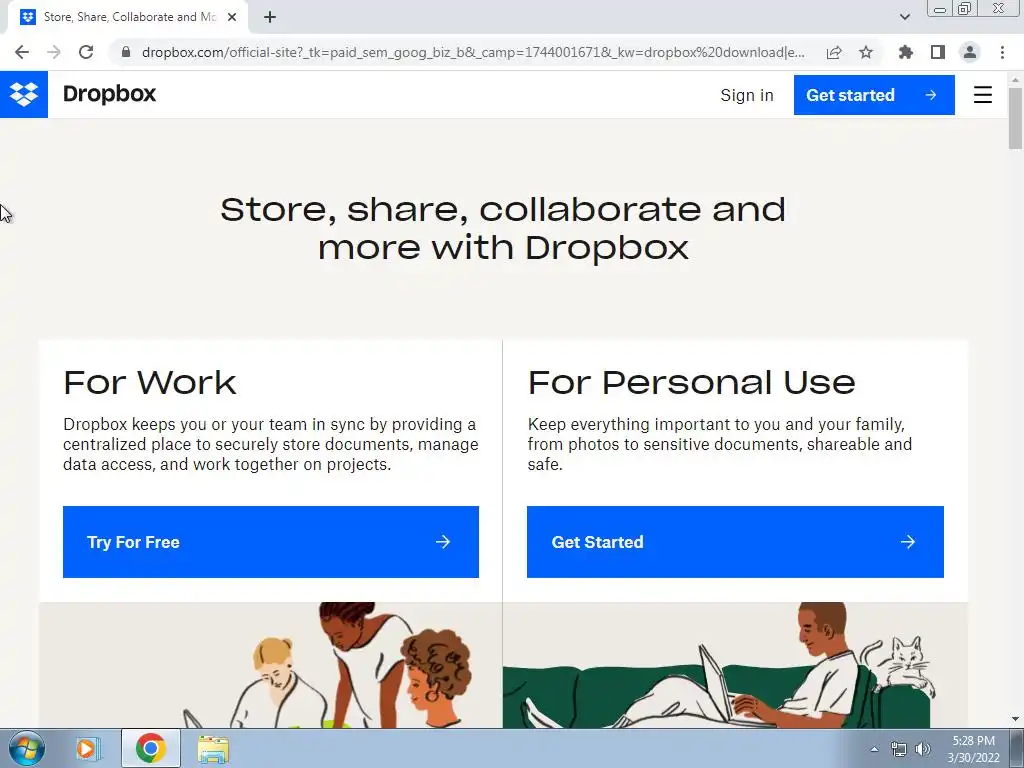Click the Get started header button
This screenshot has height=768, width=1024.
(874, 95)
